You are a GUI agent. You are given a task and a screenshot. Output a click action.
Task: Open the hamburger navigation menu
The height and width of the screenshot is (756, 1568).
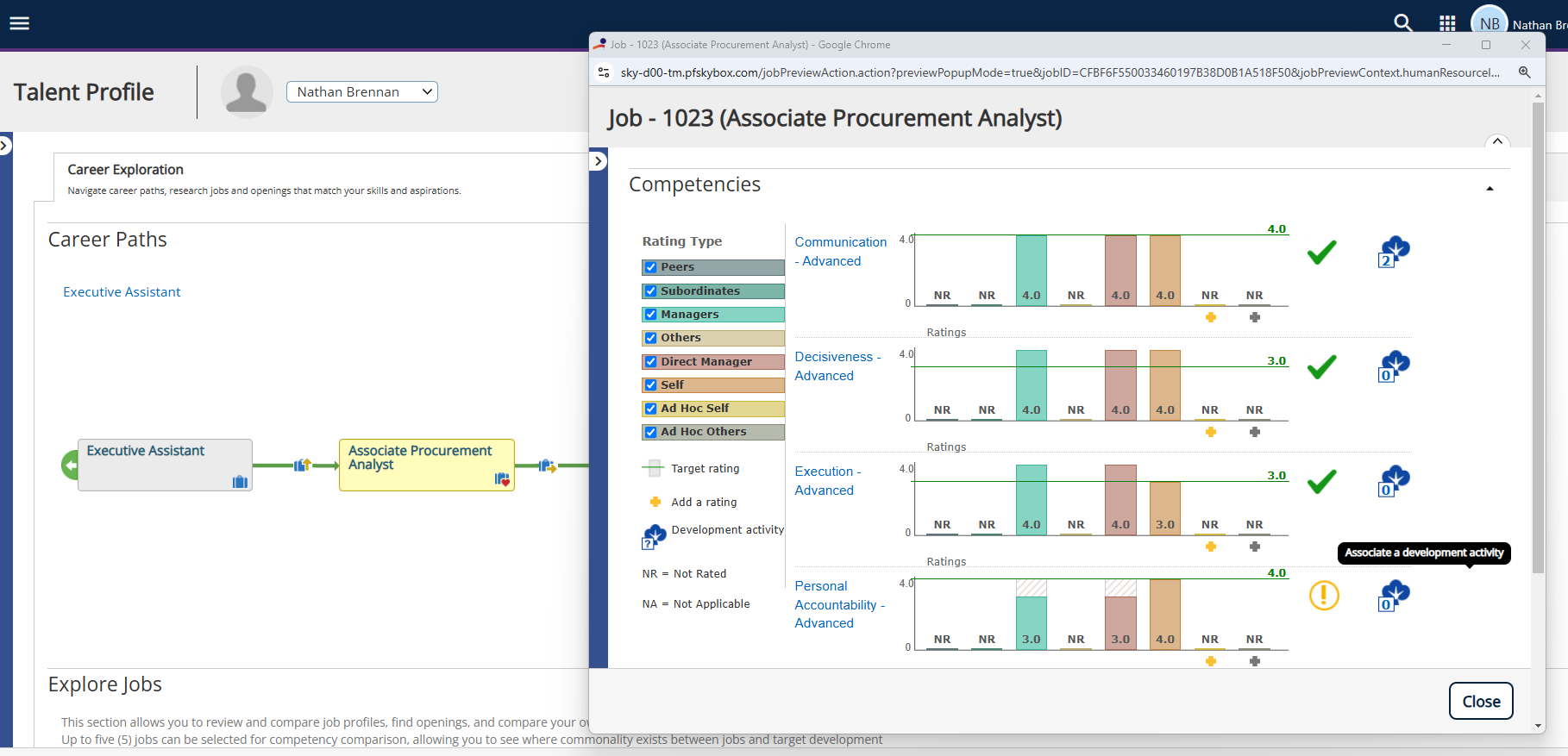click(19, 23)
